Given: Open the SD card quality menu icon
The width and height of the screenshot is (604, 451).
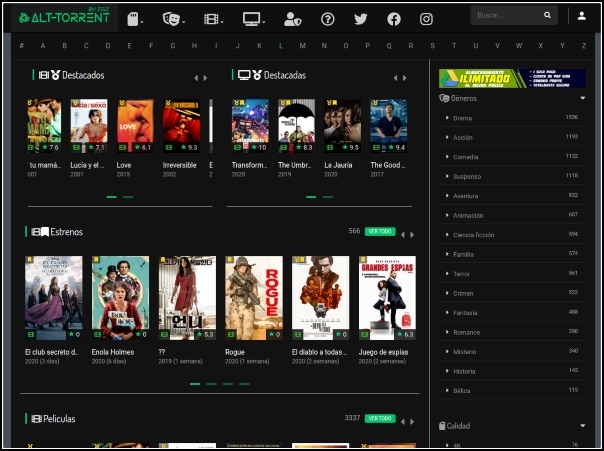Looking at the screenshot, I should (x=133, y=19).
